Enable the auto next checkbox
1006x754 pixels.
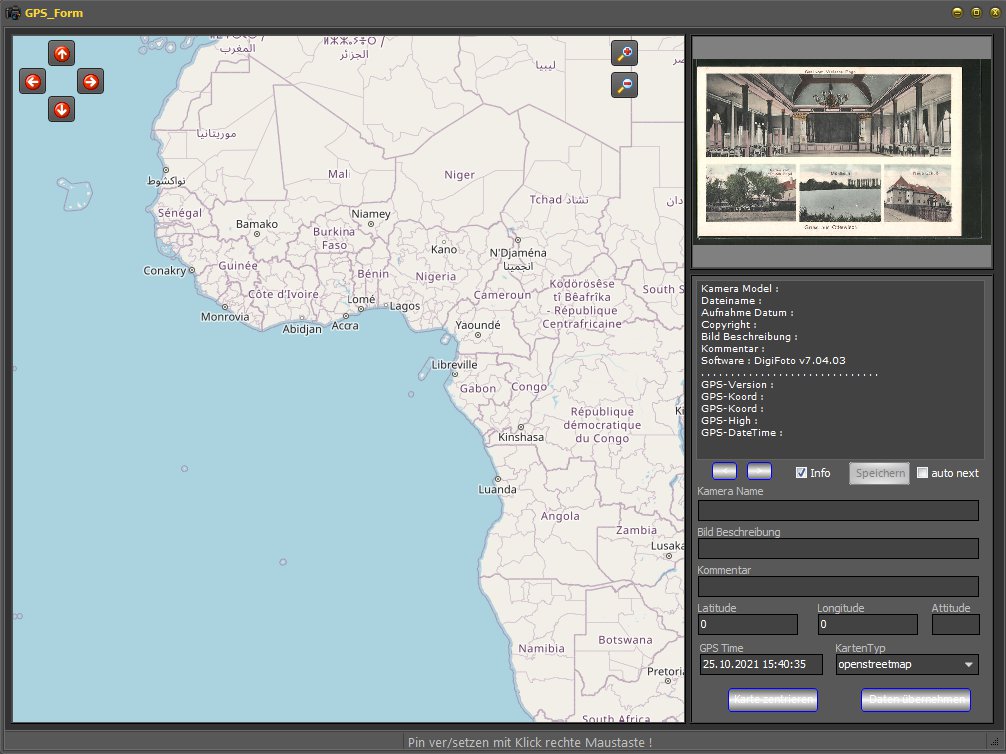(x=923, y=473)
